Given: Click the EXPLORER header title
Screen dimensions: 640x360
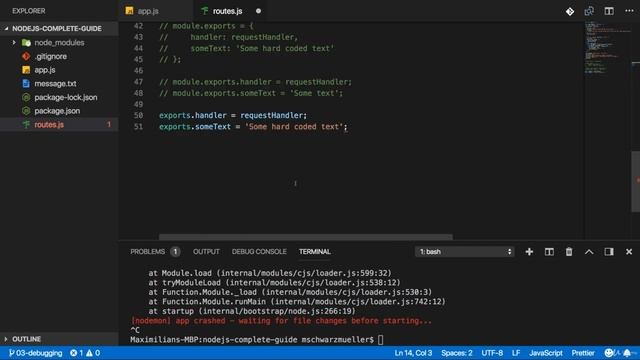Looking at the screenshot, I should click(29, 11).
